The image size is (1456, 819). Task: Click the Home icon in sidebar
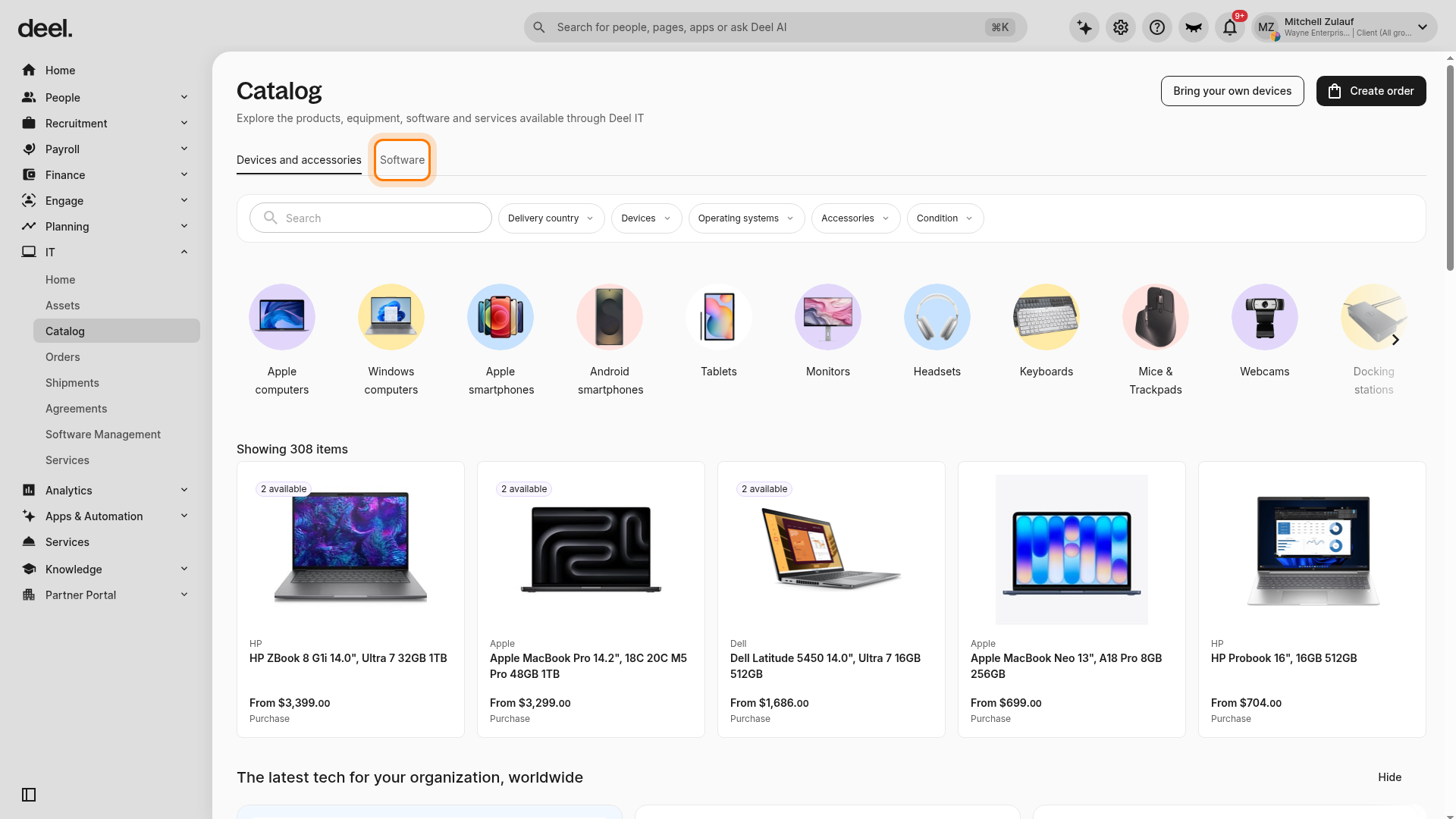[29, 70]
